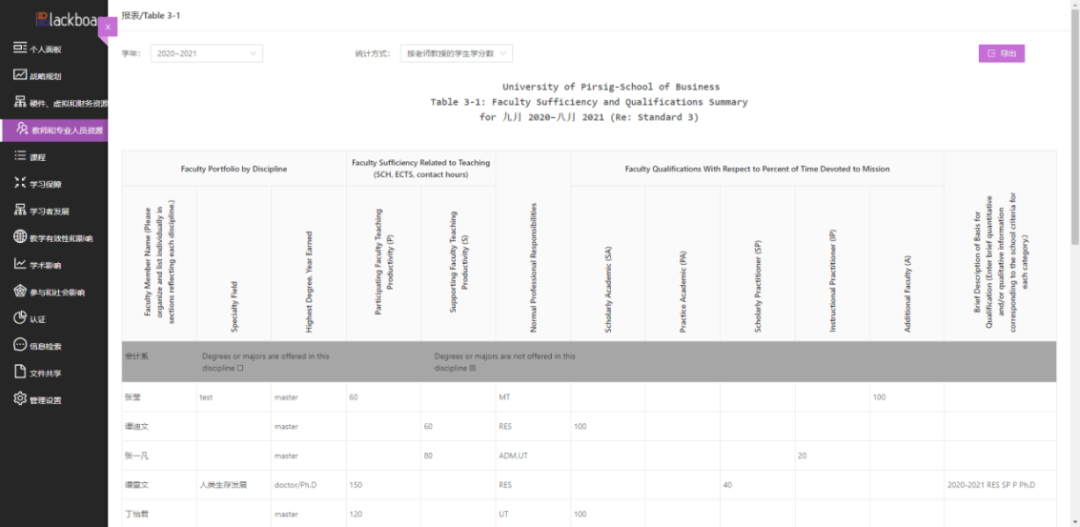Open 课程 list icon in sidebar
The image size is (1080, 527).
coord(20,156)
